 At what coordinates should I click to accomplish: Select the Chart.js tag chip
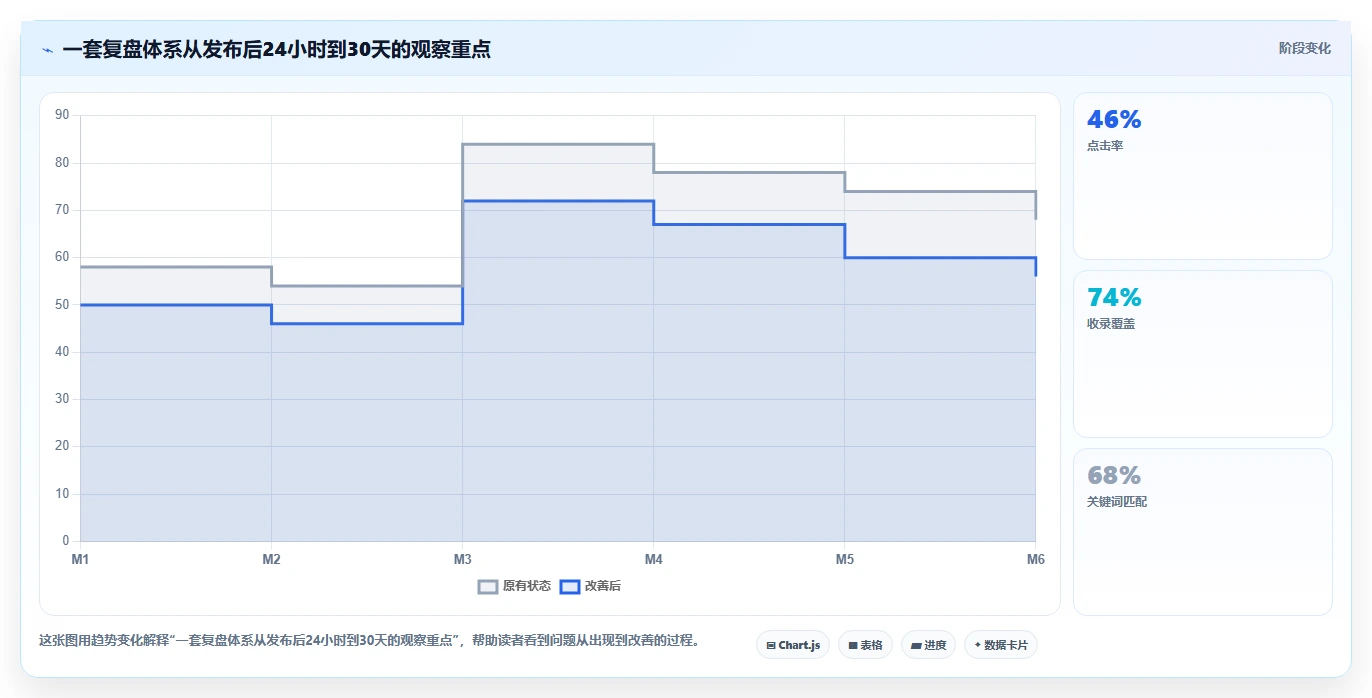pyautogui.click(x=793, y=645)
